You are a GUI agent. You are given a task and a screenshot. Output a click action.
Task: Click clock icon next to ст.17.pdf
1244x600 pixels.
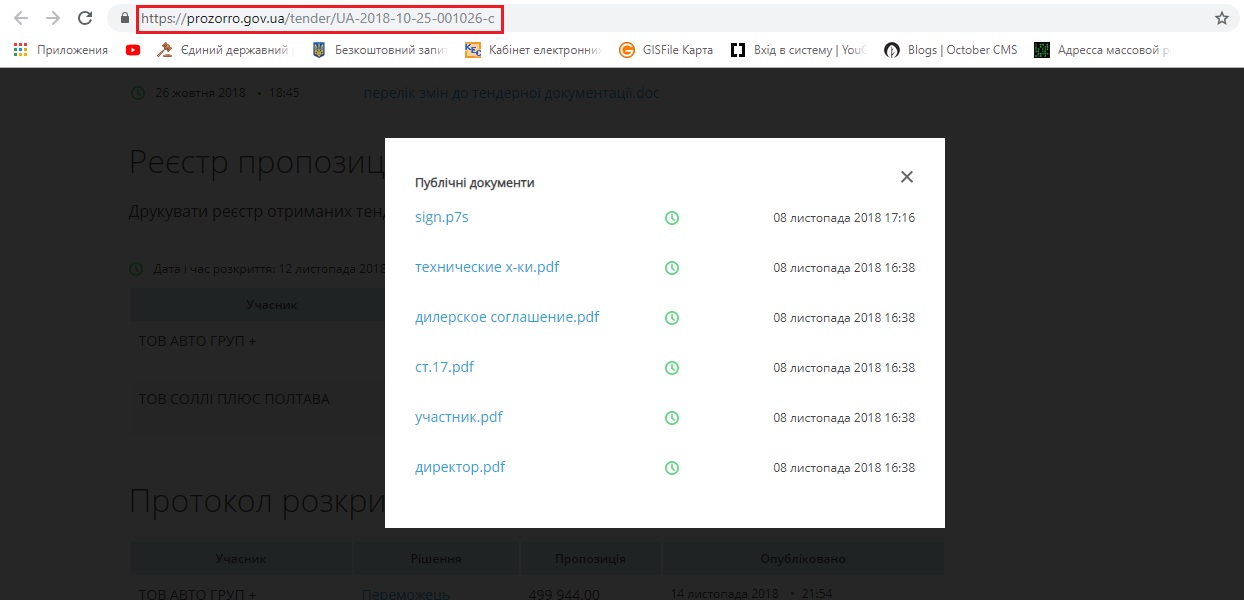coord(672,367)
